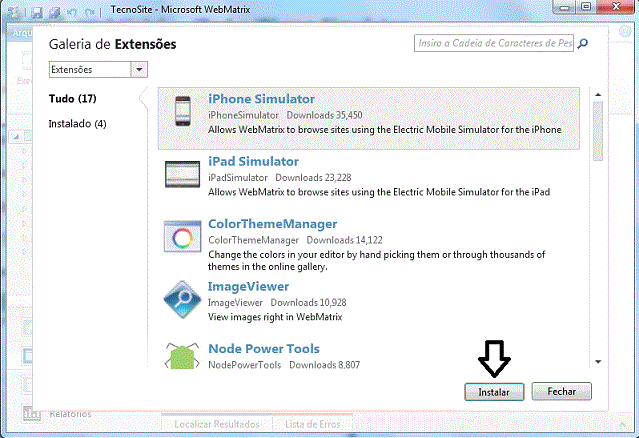
Task: Click 'View images right in WebMatrix' description
Action: [275, 317]
